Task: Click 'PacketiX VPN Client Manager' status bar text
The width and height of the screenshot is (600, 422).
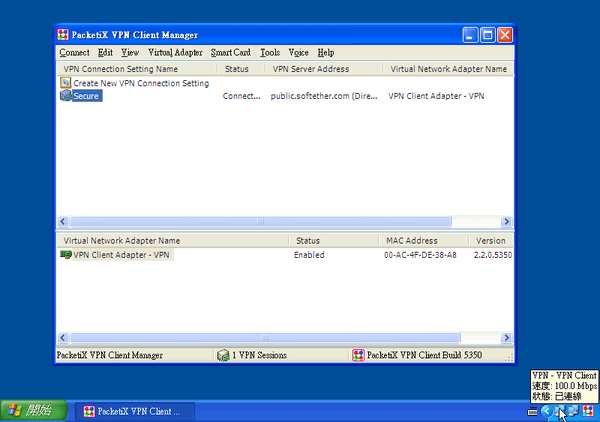Action: click(110, 355)
